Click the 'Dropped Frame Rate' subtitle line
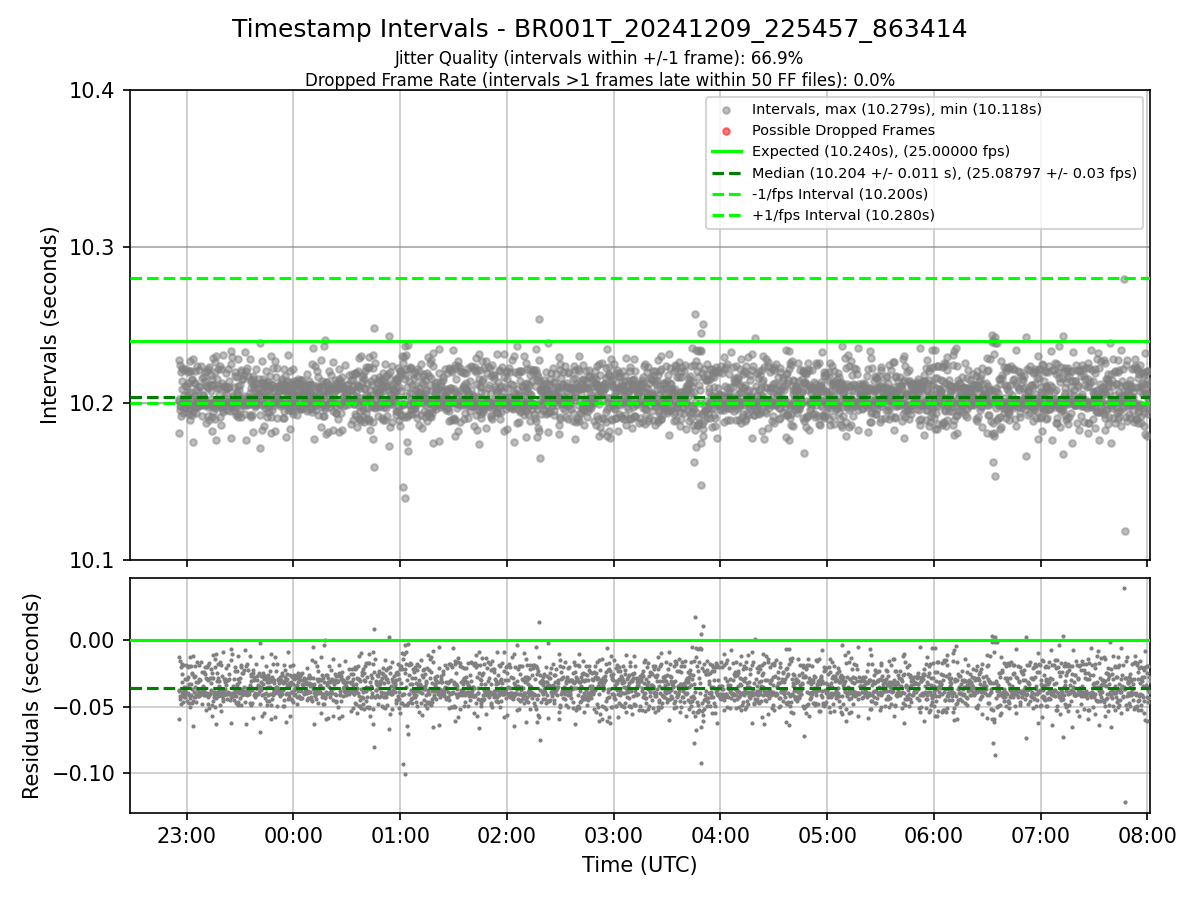This screenshot has width=1200, height=900. pos(599,79)
